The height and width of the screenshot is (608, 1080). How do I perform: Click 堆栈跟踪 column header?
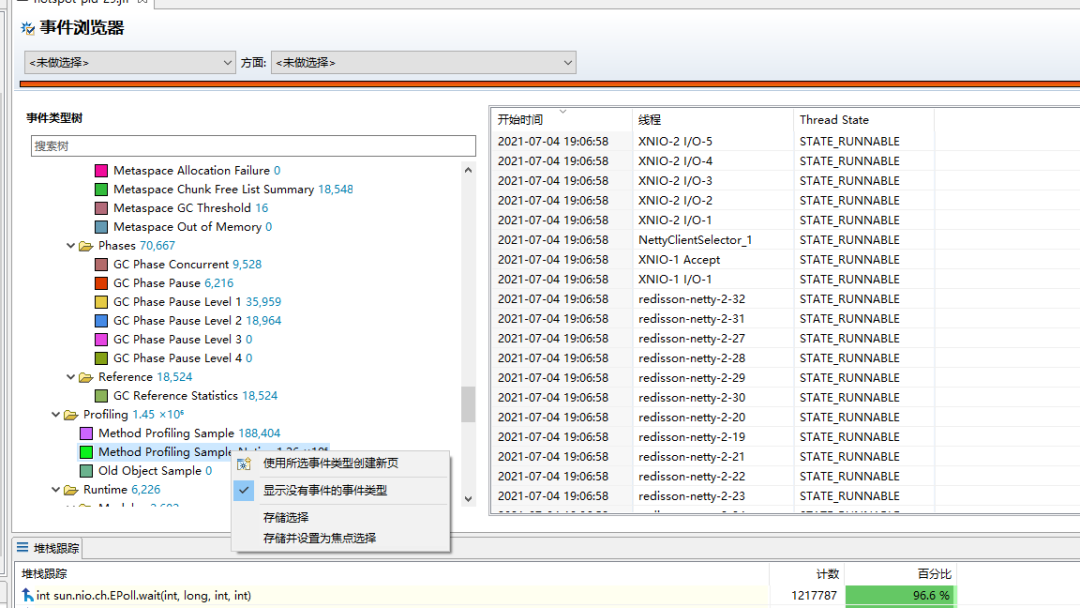coord(391,574)
